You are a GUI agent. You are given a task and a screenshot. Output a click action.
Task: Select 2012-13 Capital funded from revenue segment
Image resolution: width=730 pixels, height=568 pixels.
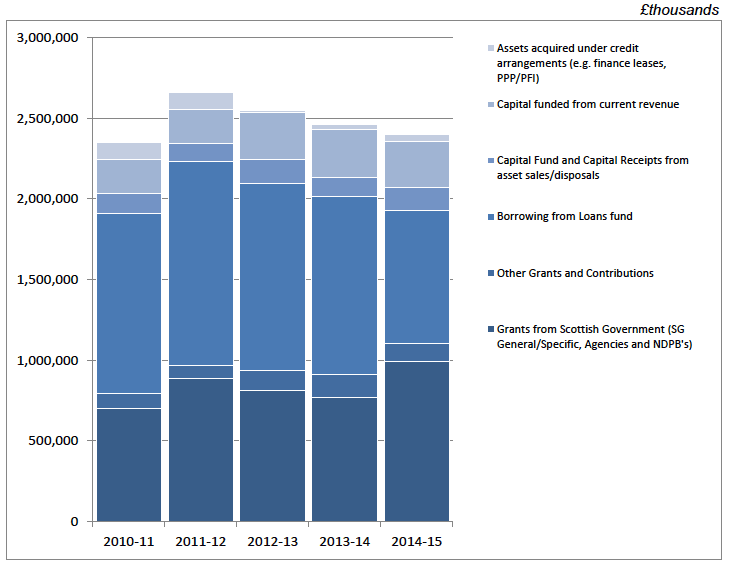point(272,136)
